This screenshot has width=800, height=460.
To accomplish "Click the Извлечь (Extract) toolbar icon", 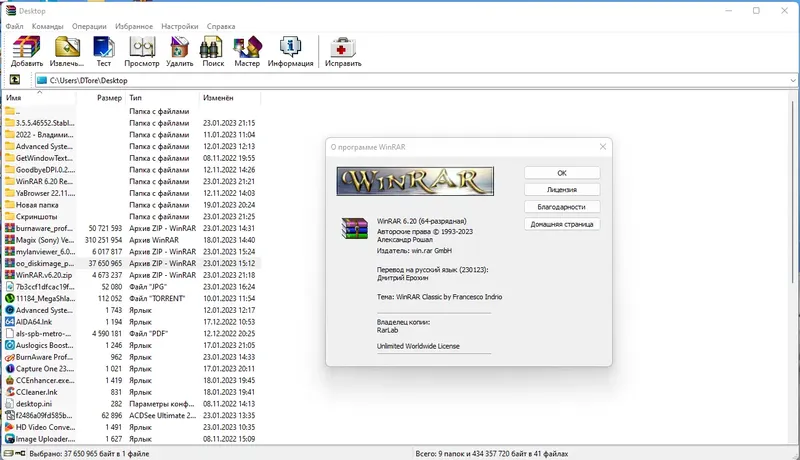I will (67, 52).
